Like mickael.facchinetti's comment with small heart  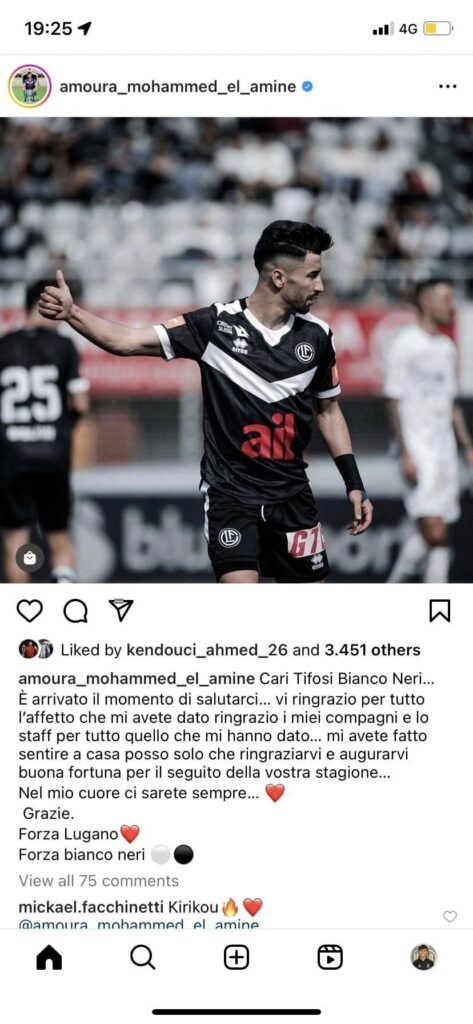(x=450, y=916)
